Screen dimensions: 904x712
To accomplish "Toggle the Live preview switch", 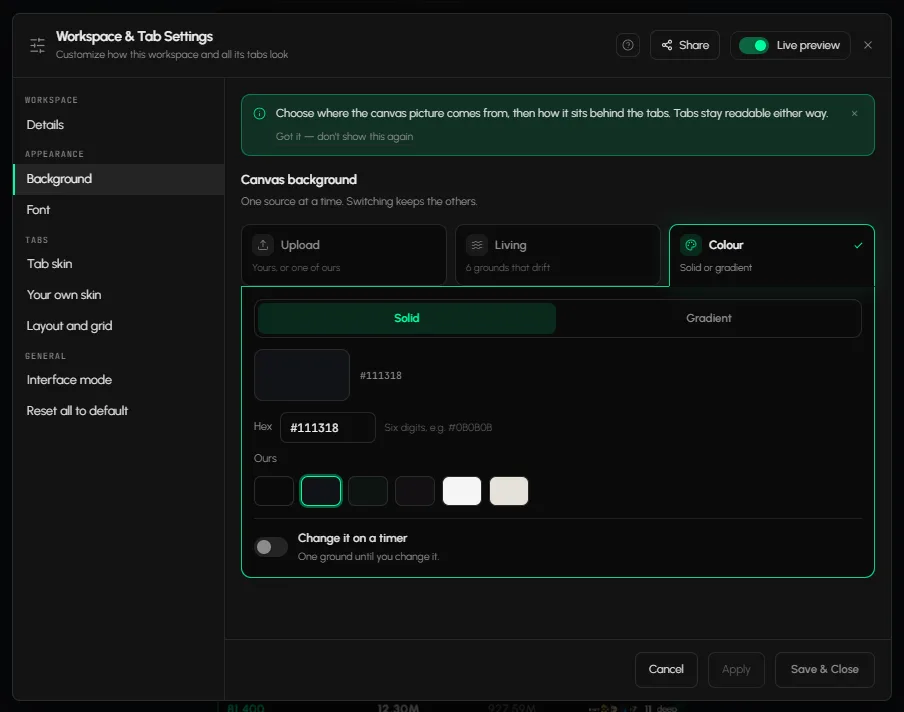I will [753, 45].
